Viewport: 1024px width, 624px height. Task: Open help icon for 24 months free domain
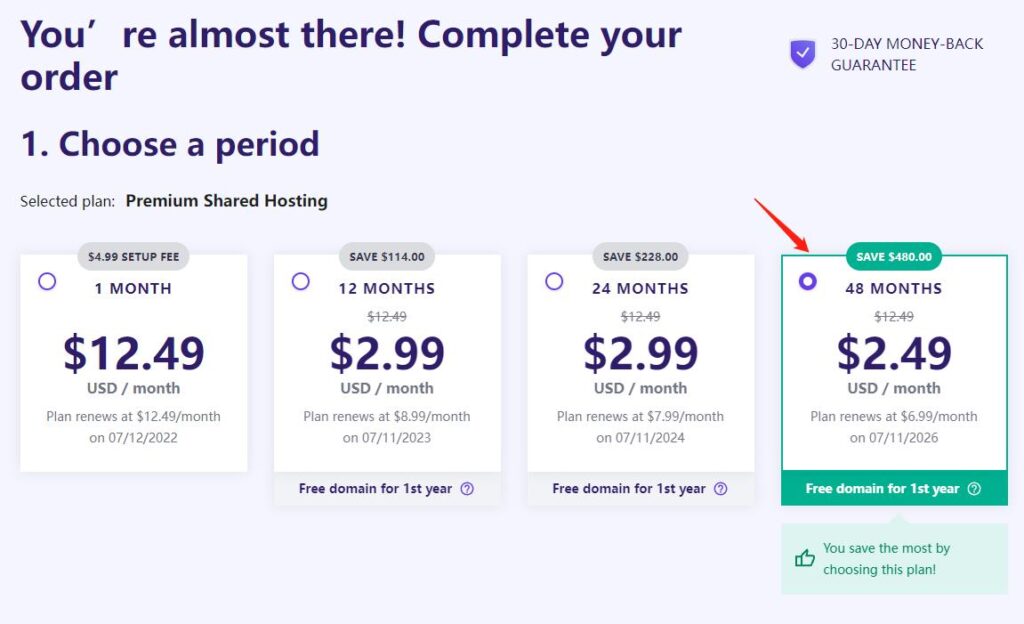pyautogui.click(x=720, y=488)
